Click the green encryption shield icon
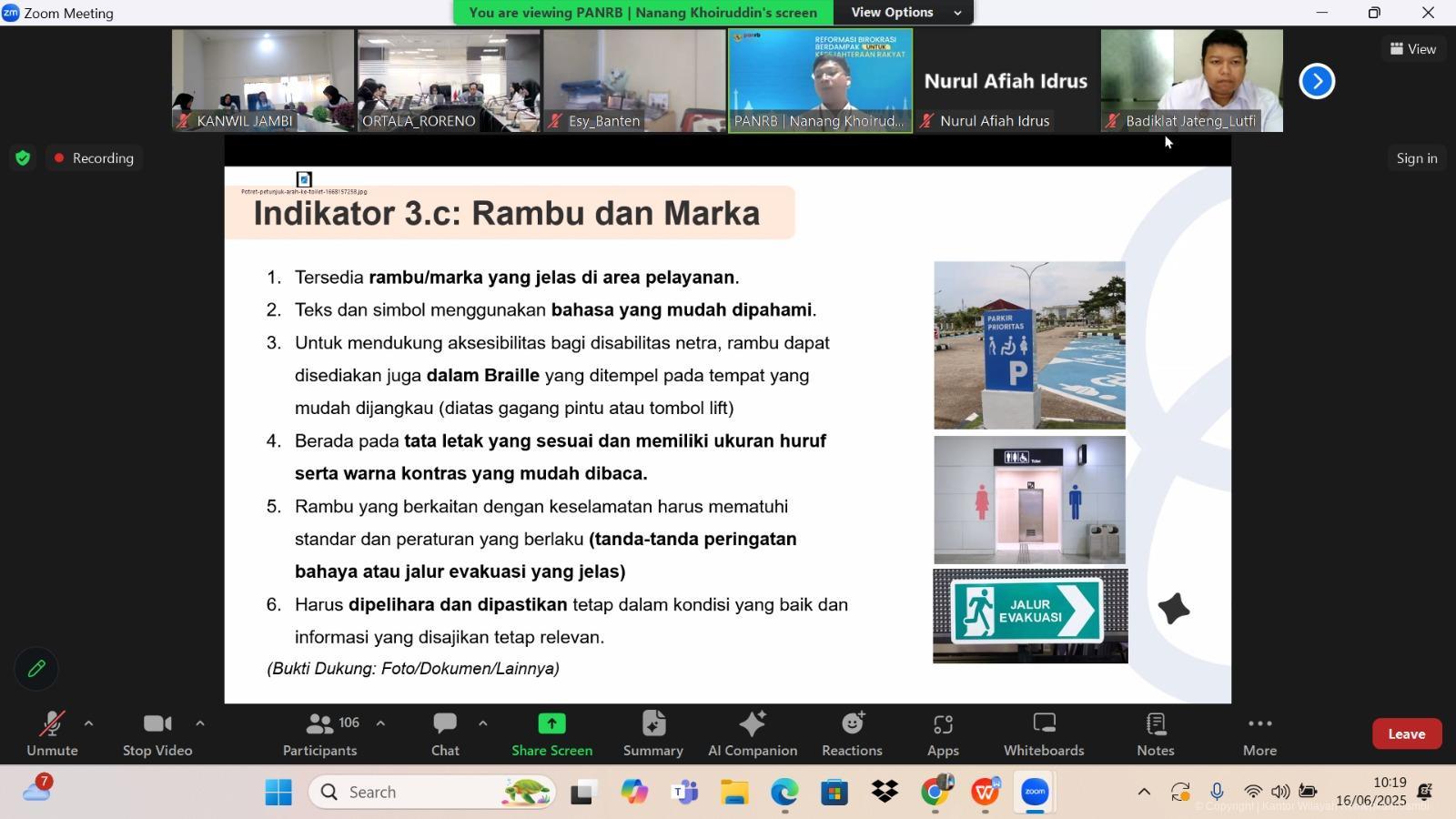 23,158
